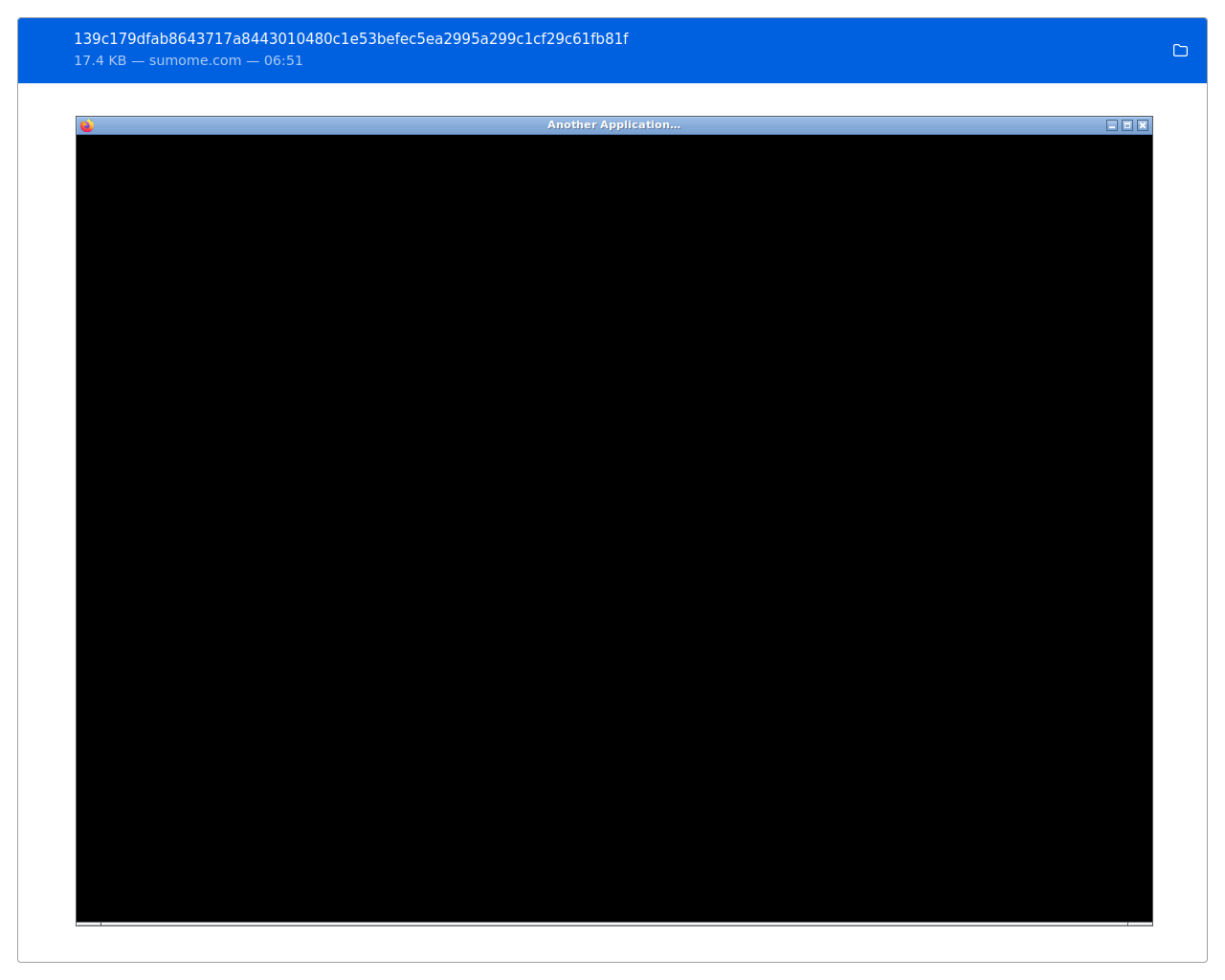Click the file hash name 139c179dfab…
This screenshot has height=980, width=1225.
click(x=351, y=39)
